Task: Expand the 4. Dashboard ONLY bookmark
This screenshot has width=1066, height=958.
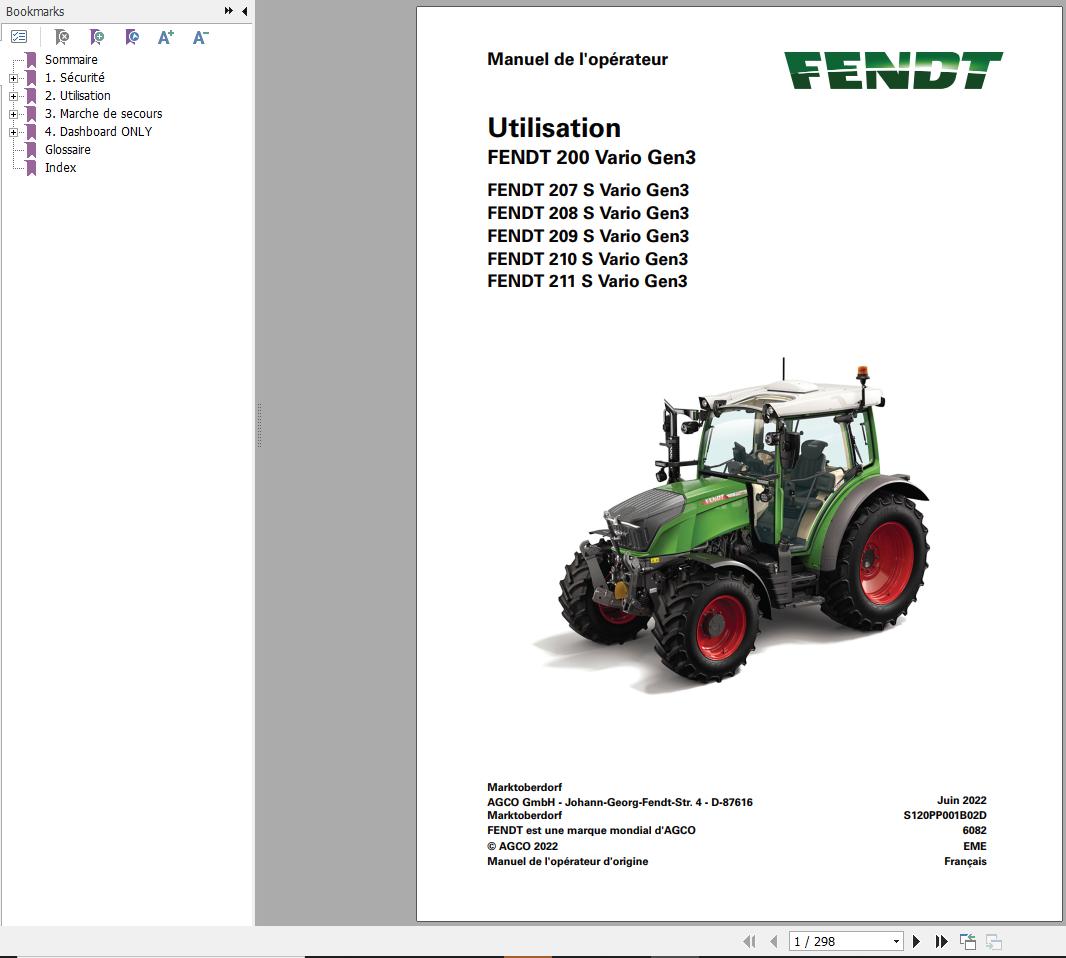Action: [x=14, y=132]
